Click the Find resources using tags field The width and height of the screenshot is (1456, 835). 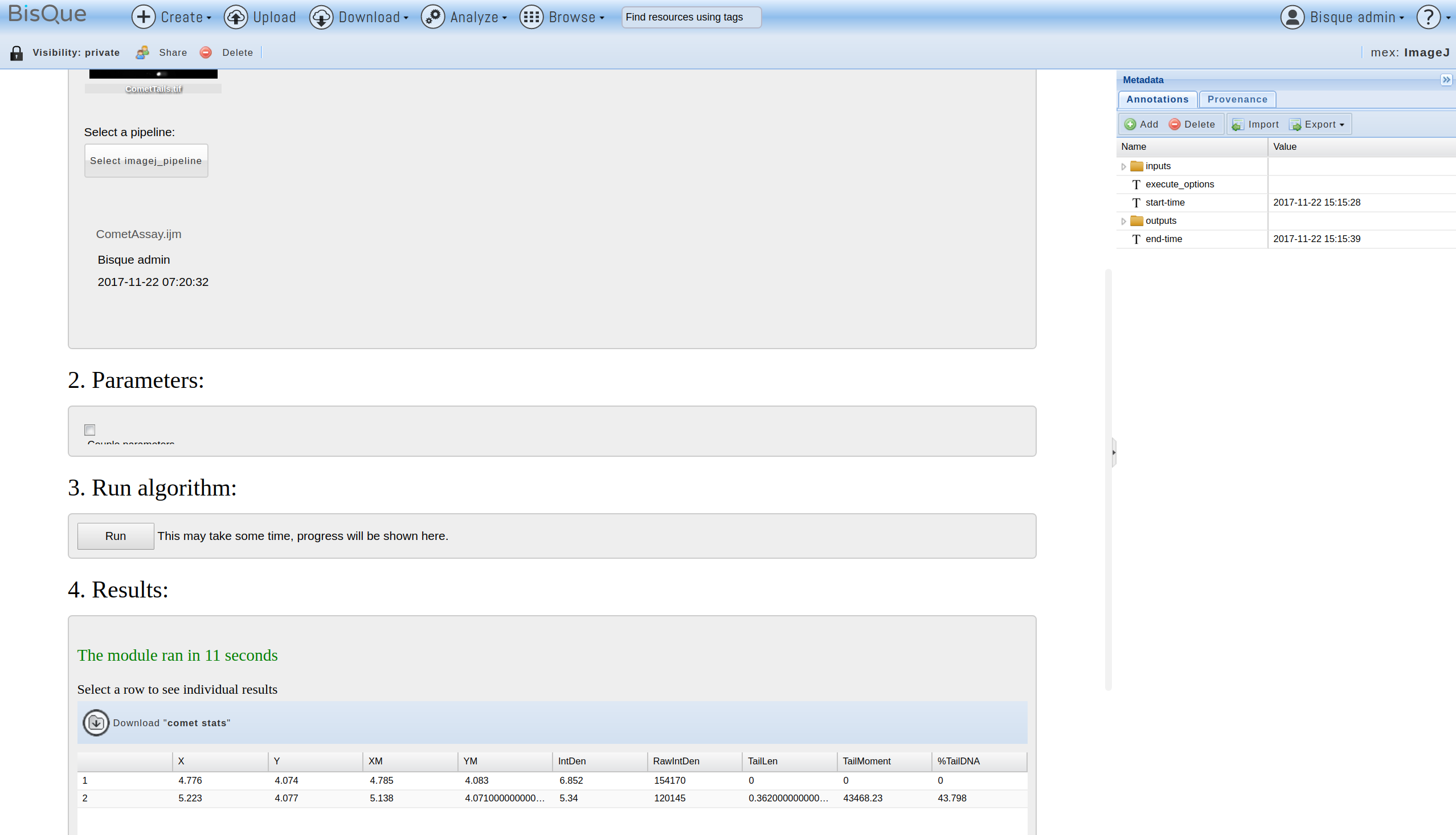click(691, 17)
